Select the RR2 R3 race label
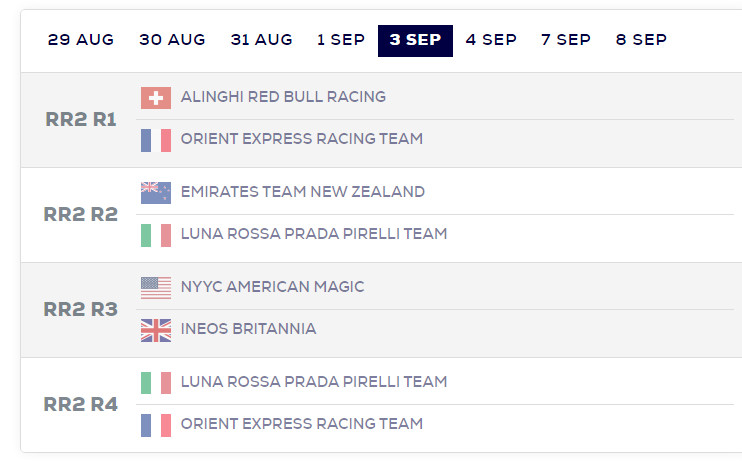This screenshot has height=469, width=742. pyautogui.click(x=80, y=310)
